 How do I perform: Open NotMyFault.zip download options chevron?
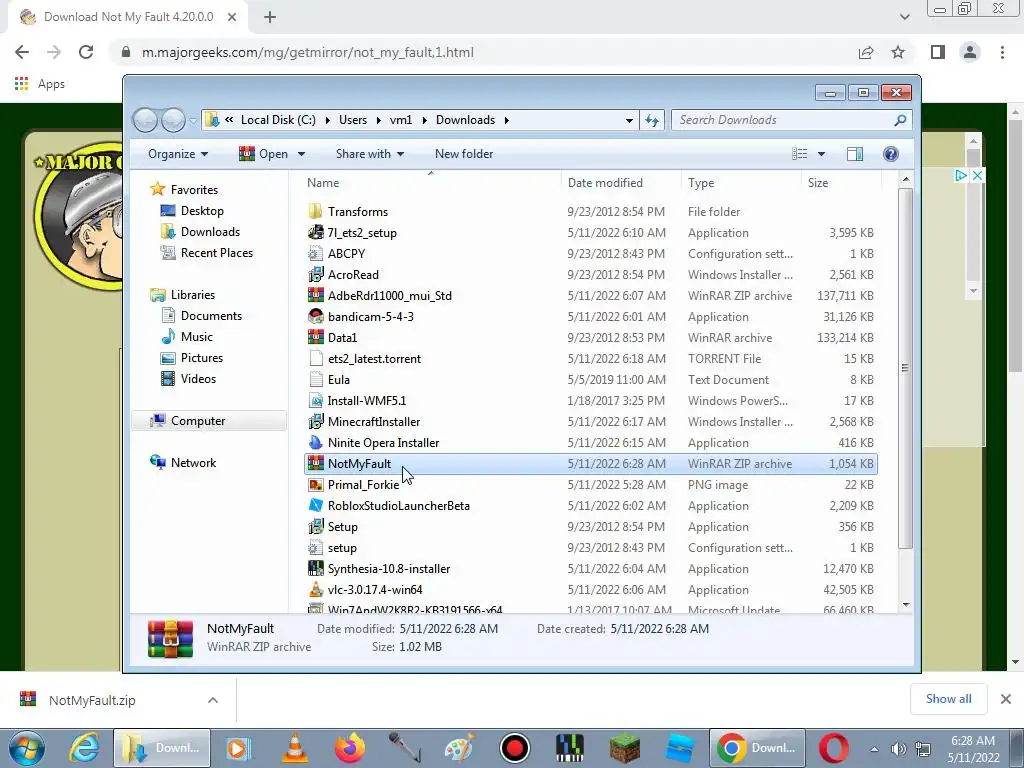[x=213, y=700]
